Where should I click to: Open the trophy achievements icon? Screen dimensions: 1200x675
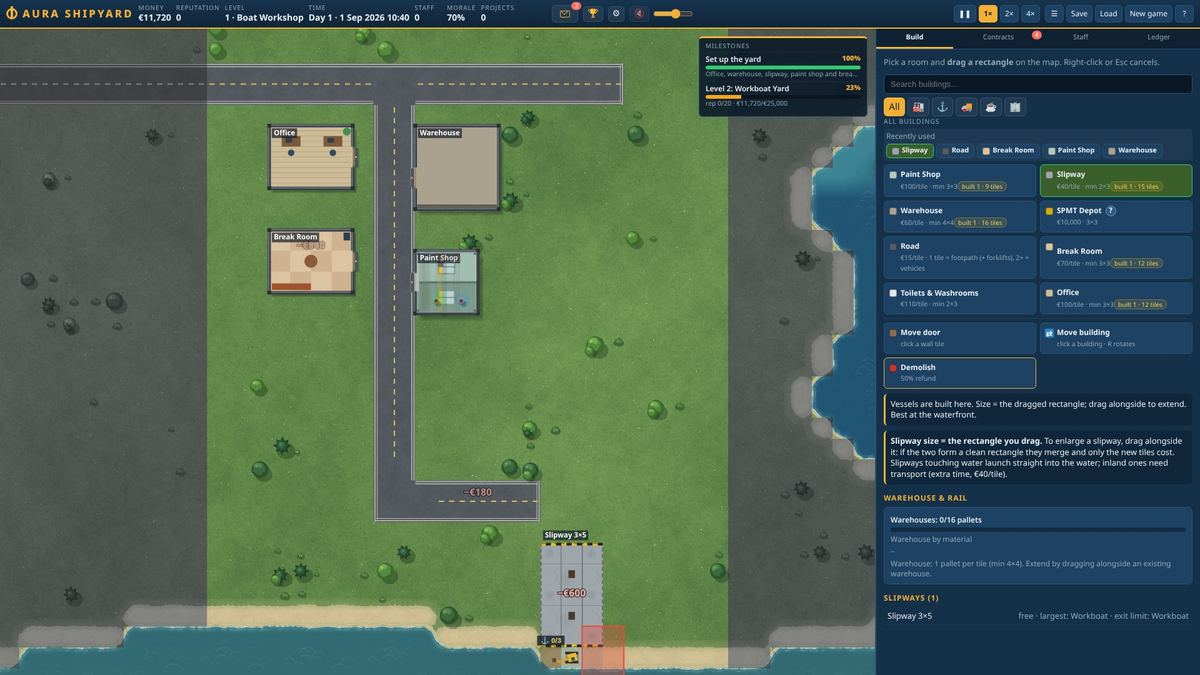pyautogui.click(x=593, y=14)
